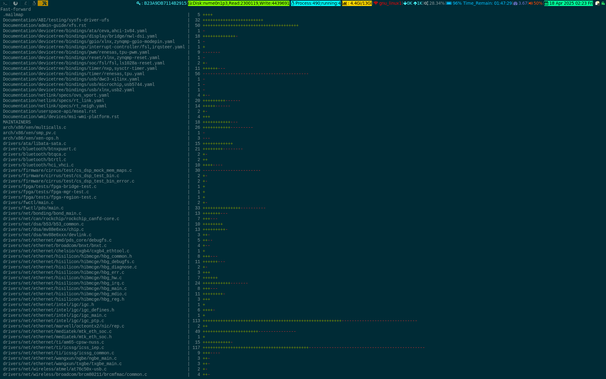Click the ti/am65-cpsw-nuss.c line
The height and width of the screenshot is (379, 606).
tap(53, 342)
